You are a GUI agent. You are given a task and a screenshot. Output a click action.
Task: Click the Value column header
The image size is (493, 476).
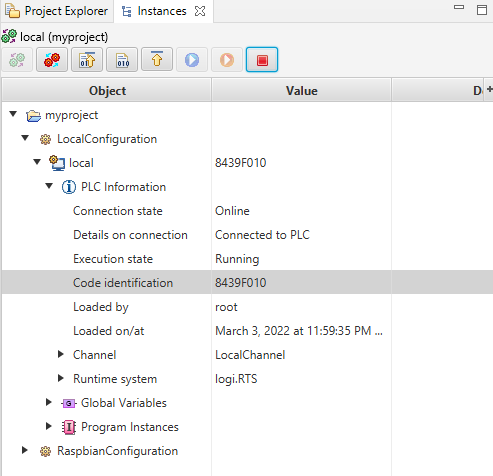301,90
